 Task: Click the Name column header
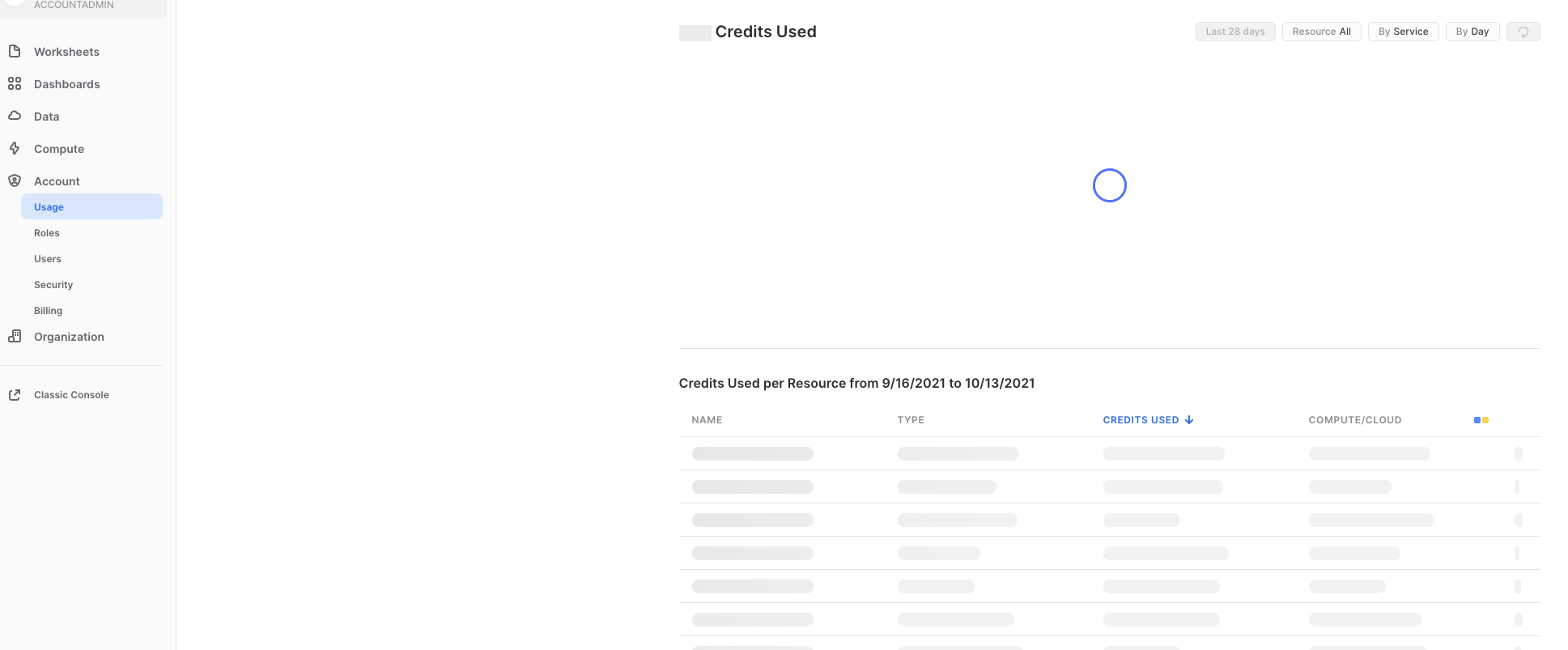(x=707, y=420)
